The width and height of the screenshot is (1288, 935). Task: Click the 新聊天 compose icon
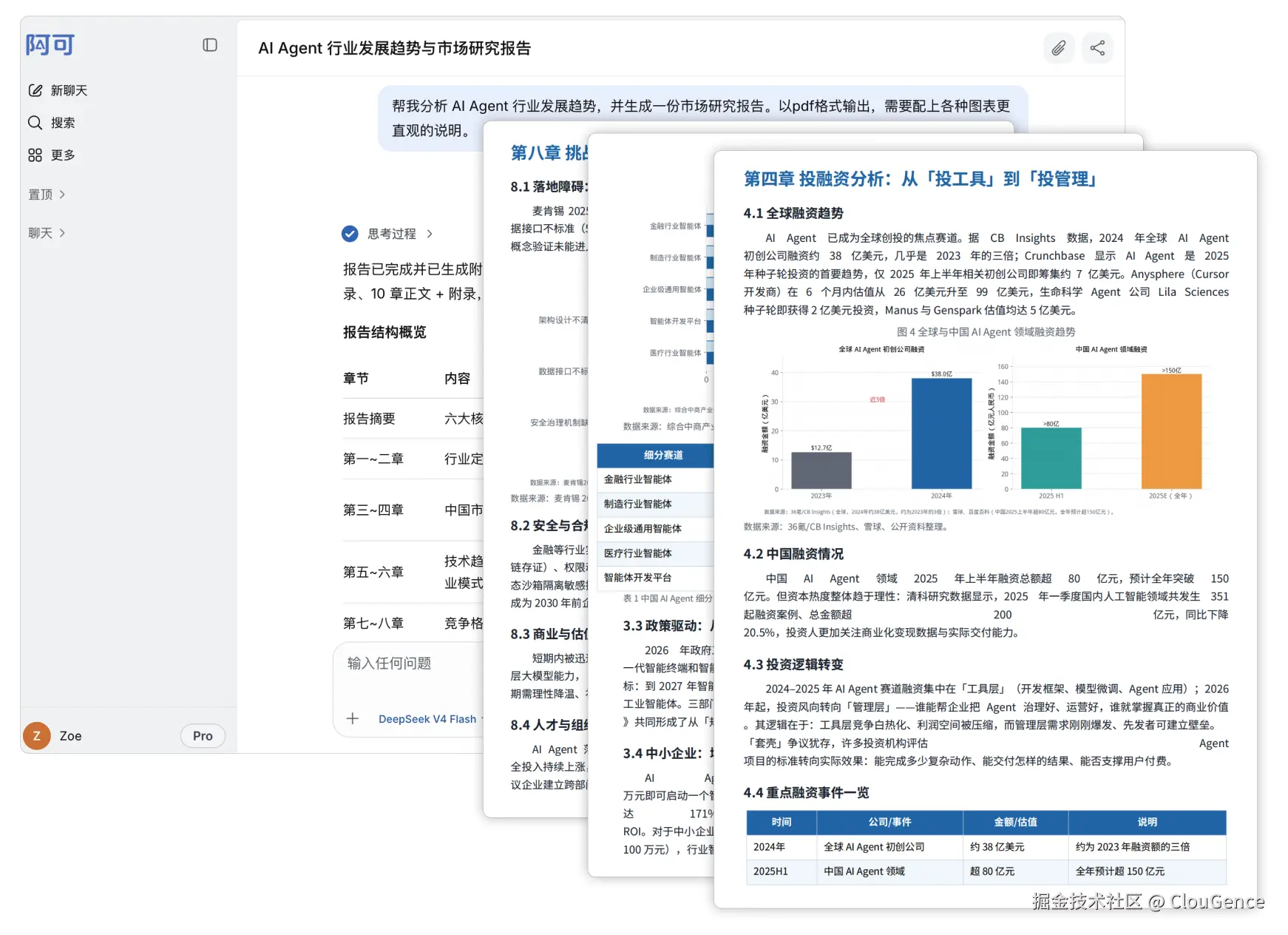pos(35,90)
